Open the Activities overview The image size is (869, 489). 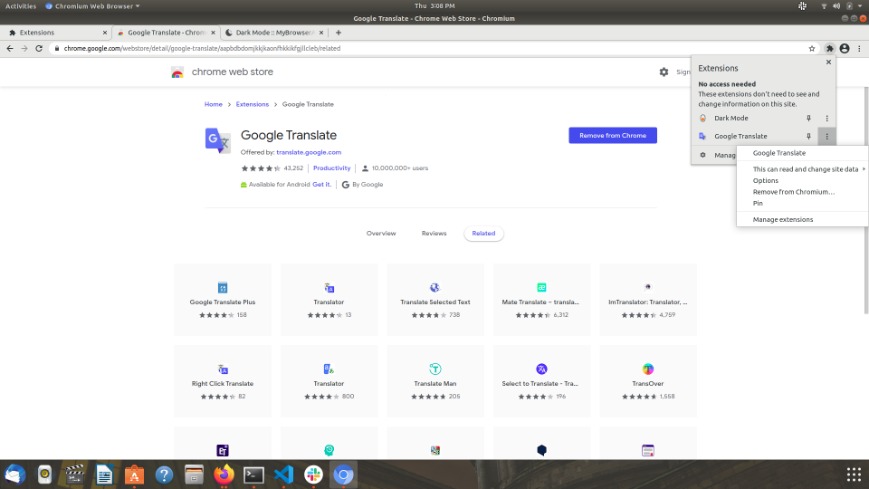21,6
